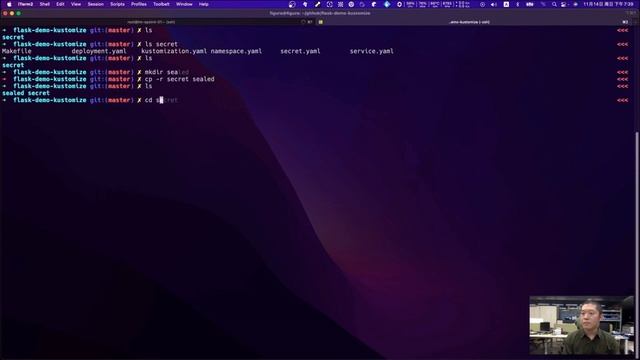Click the blue diamond app icon in menu bar
This screenshot has width=640, height=360.
click(x=387, y=4)
